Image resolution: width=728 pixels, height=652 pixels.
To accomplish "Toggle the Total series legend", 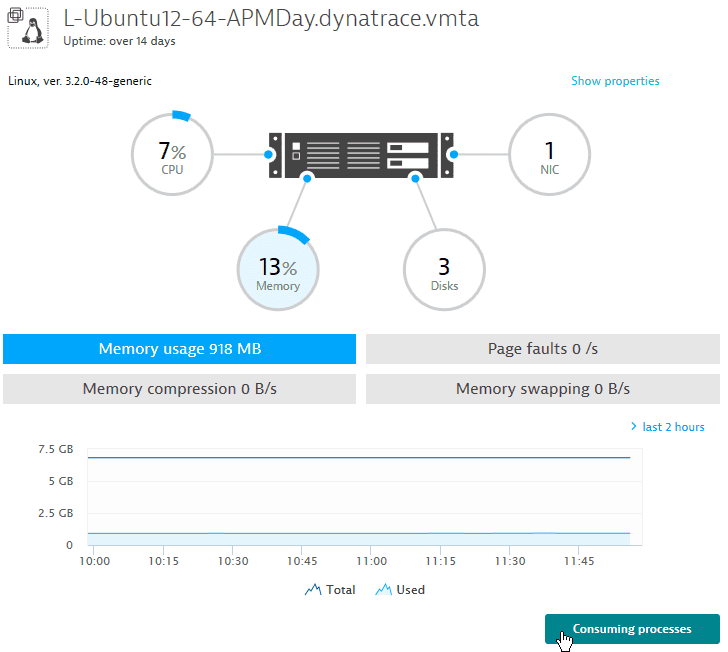I will [x=330, y=590].
